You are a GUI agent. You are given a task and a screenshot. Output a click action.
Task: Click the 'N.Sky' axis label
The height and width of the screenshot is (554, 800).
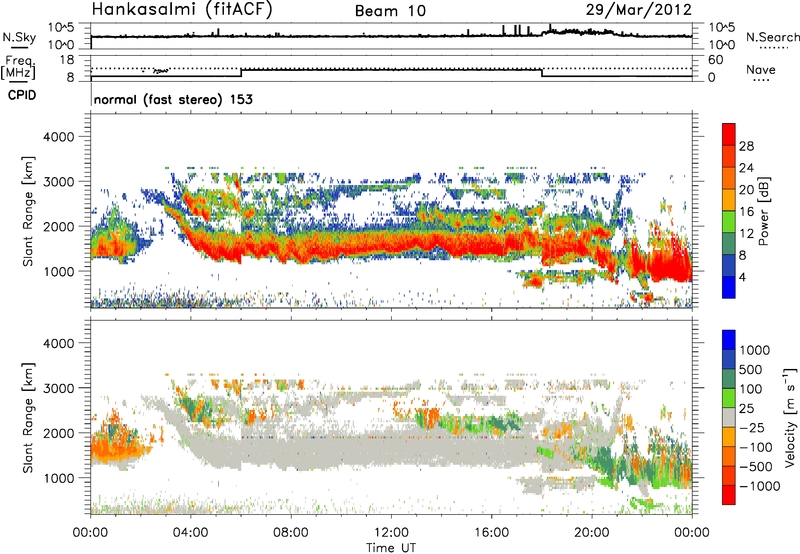[19, 37]
